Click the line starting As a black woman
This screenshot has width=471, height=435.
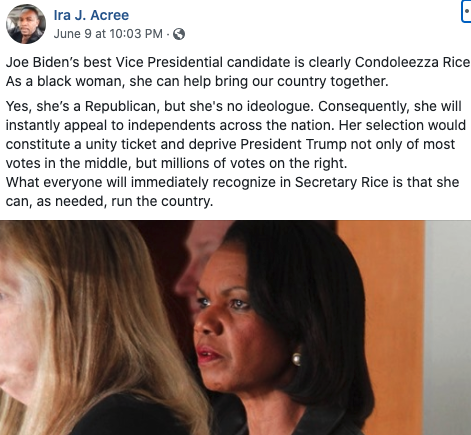(197, 81)
